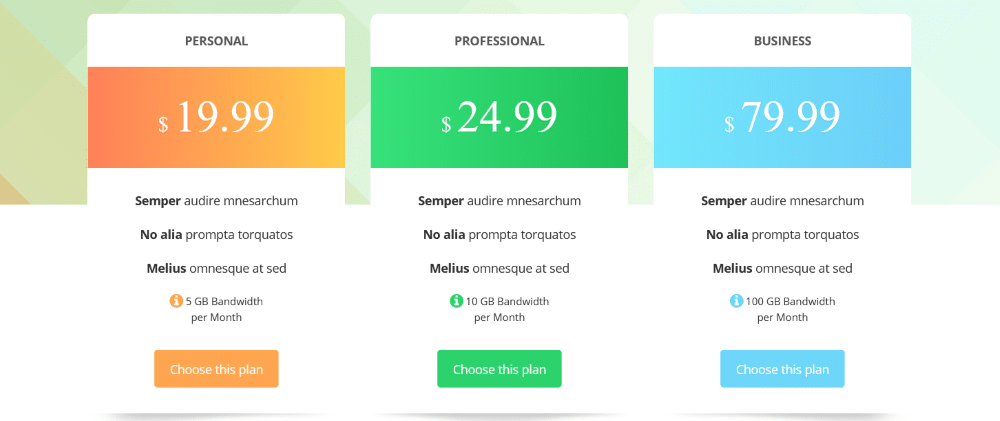The height and width of the screenshot is (421, 1000).
Task: Click the orange $19.99 price banner
Action: click(216, 118)
